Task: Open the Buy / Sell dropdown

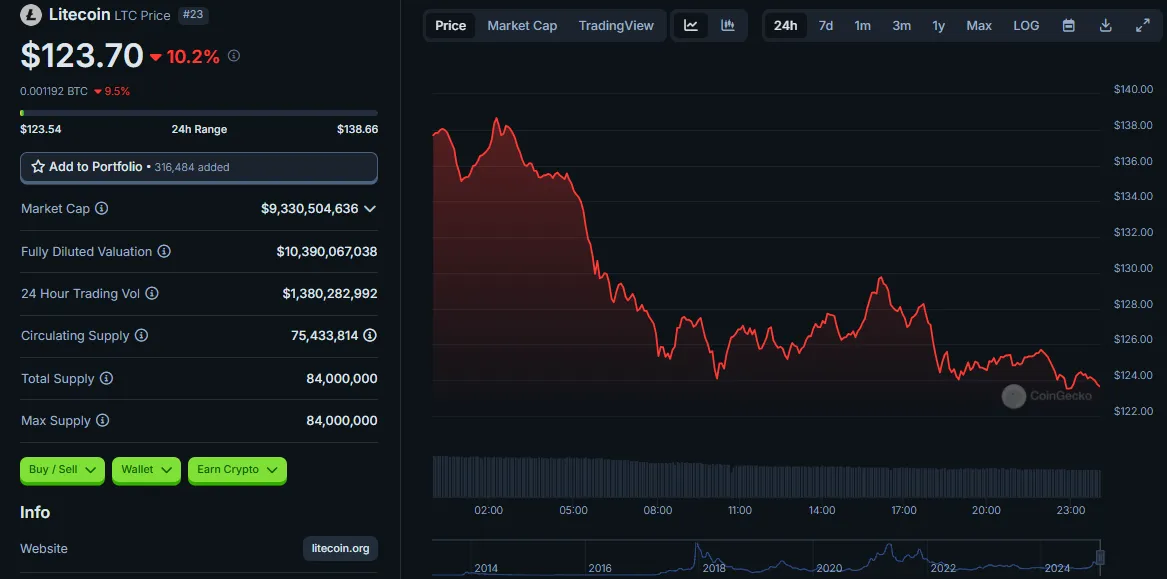Action: pos(63,470)
